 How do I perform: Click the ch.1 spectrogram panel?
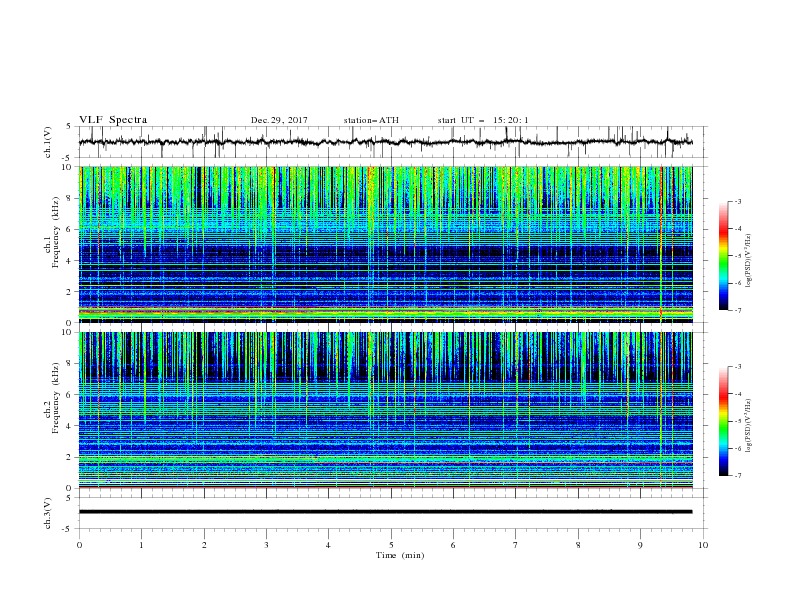click(386, 244)
